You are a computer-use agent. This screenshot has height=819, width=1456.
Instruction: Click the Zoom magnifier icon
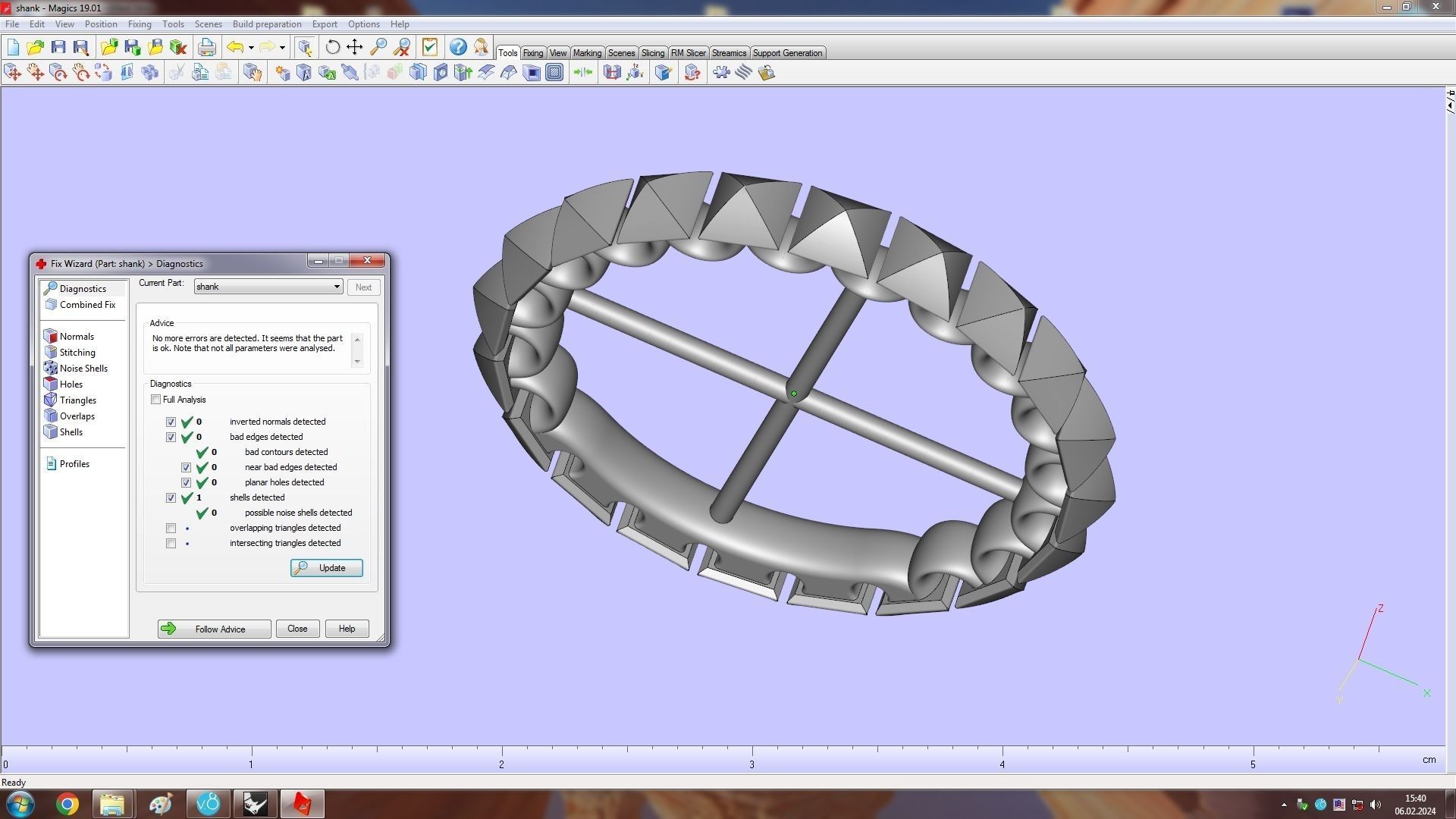point(378,48)
